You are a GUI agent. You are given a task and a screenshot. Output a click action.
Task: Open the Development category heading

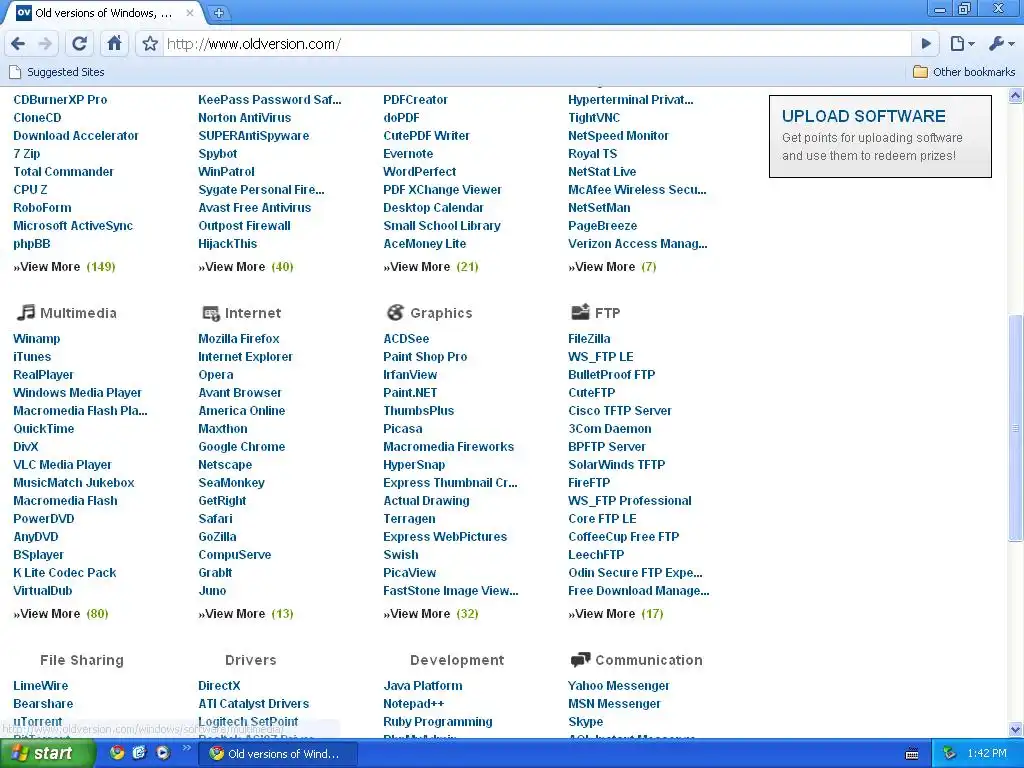(x=457, y=660)
